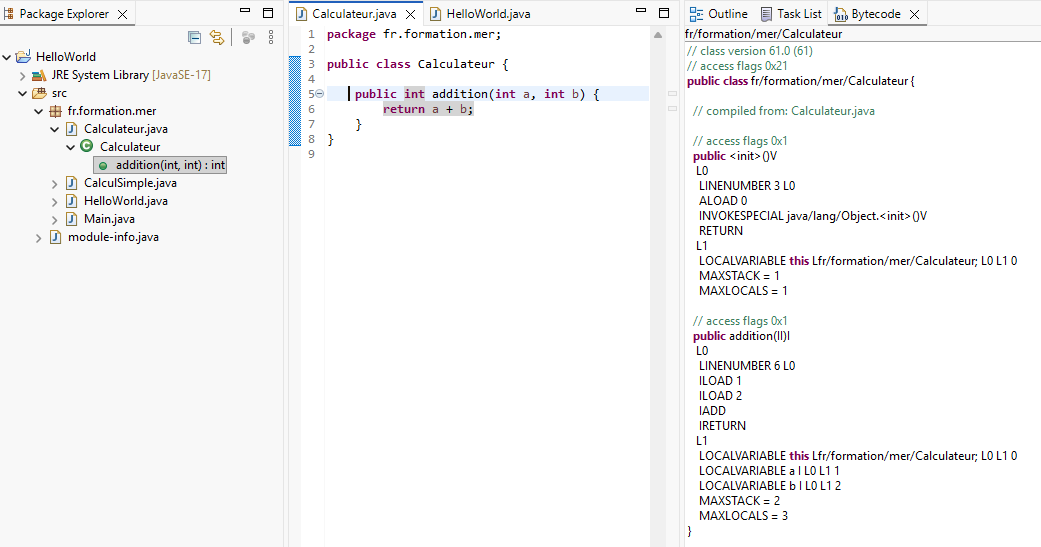
Task: Close the Package Explorer tab
Action: click(122, 14)
